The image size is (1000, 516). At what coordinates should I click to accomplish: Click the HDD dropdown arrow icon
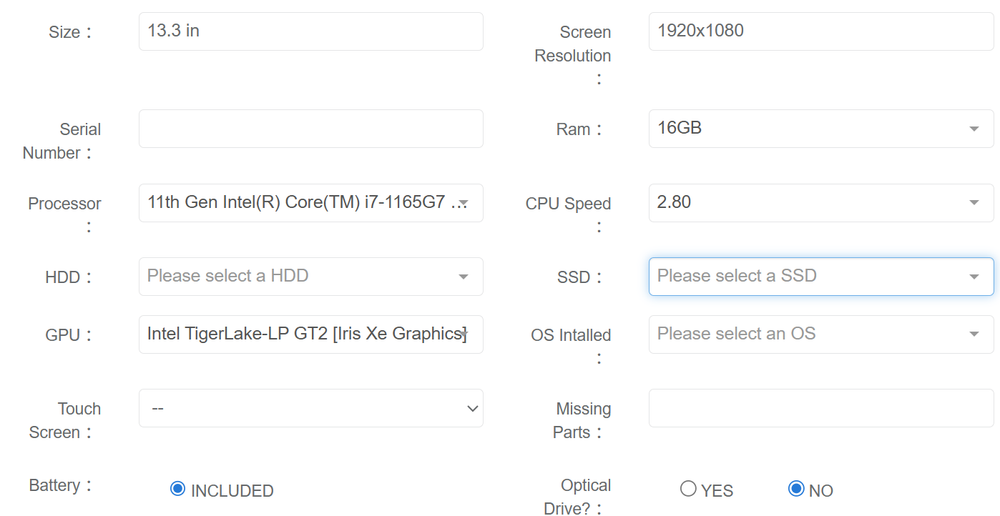(463, 277)
